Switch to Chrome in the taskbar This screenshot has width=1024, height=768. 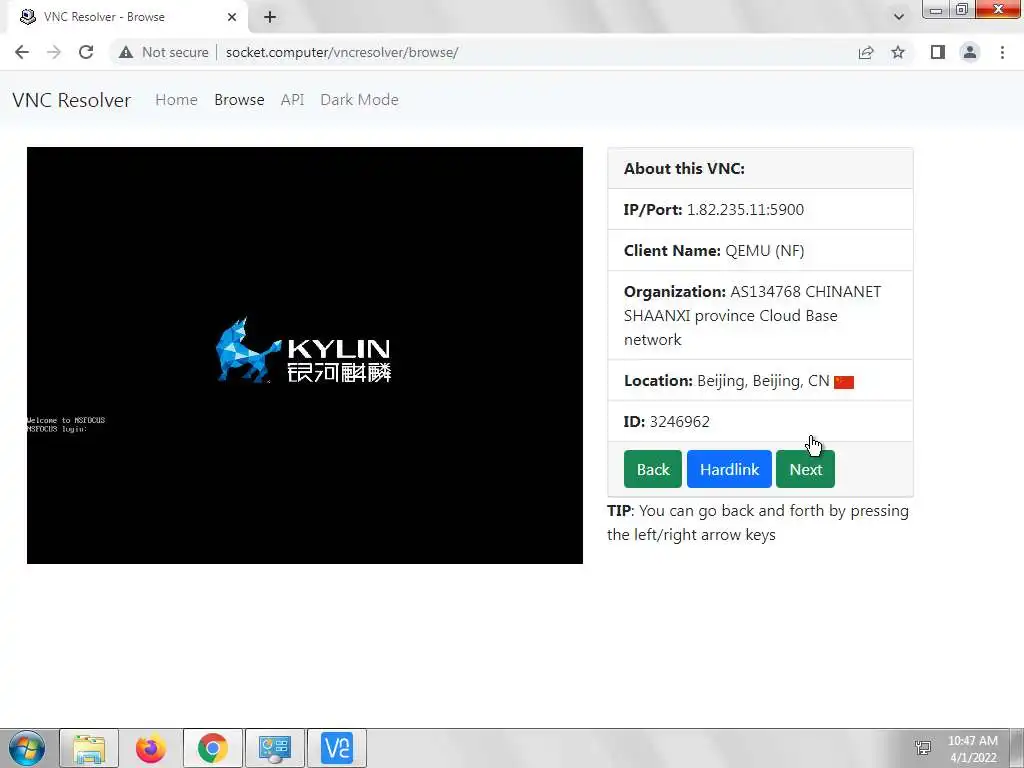click(x=213, y=748)
